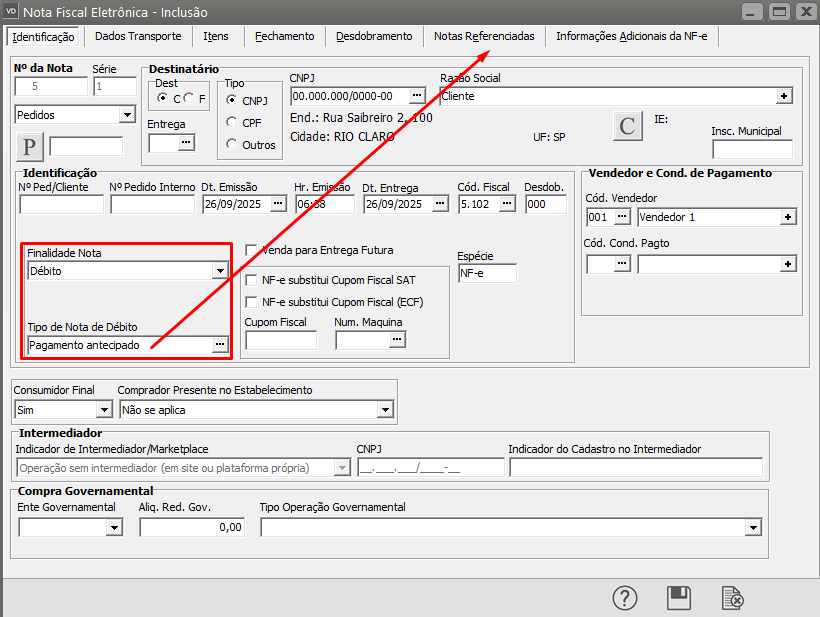This screenshot has width=820, height=617.
Task: Open Cód. Fiscal lookup ellipsis button
Action: [507, 204]
